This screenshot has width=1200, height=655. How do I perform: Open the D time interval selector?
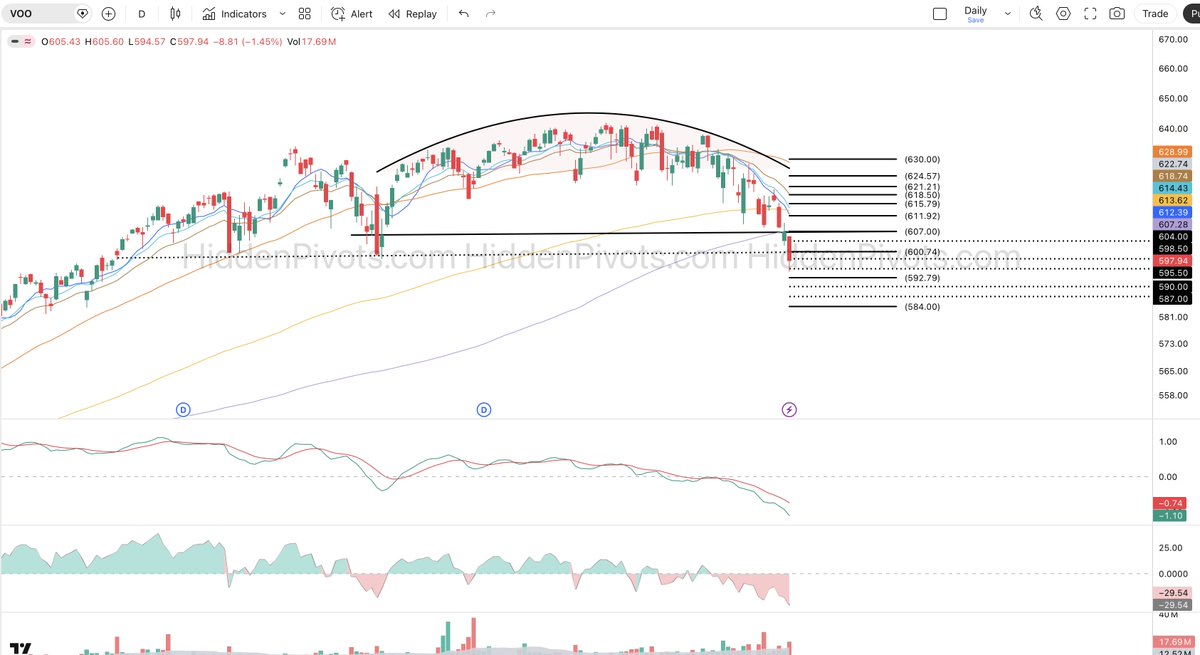pyautogui.click(x=142, y=14)
